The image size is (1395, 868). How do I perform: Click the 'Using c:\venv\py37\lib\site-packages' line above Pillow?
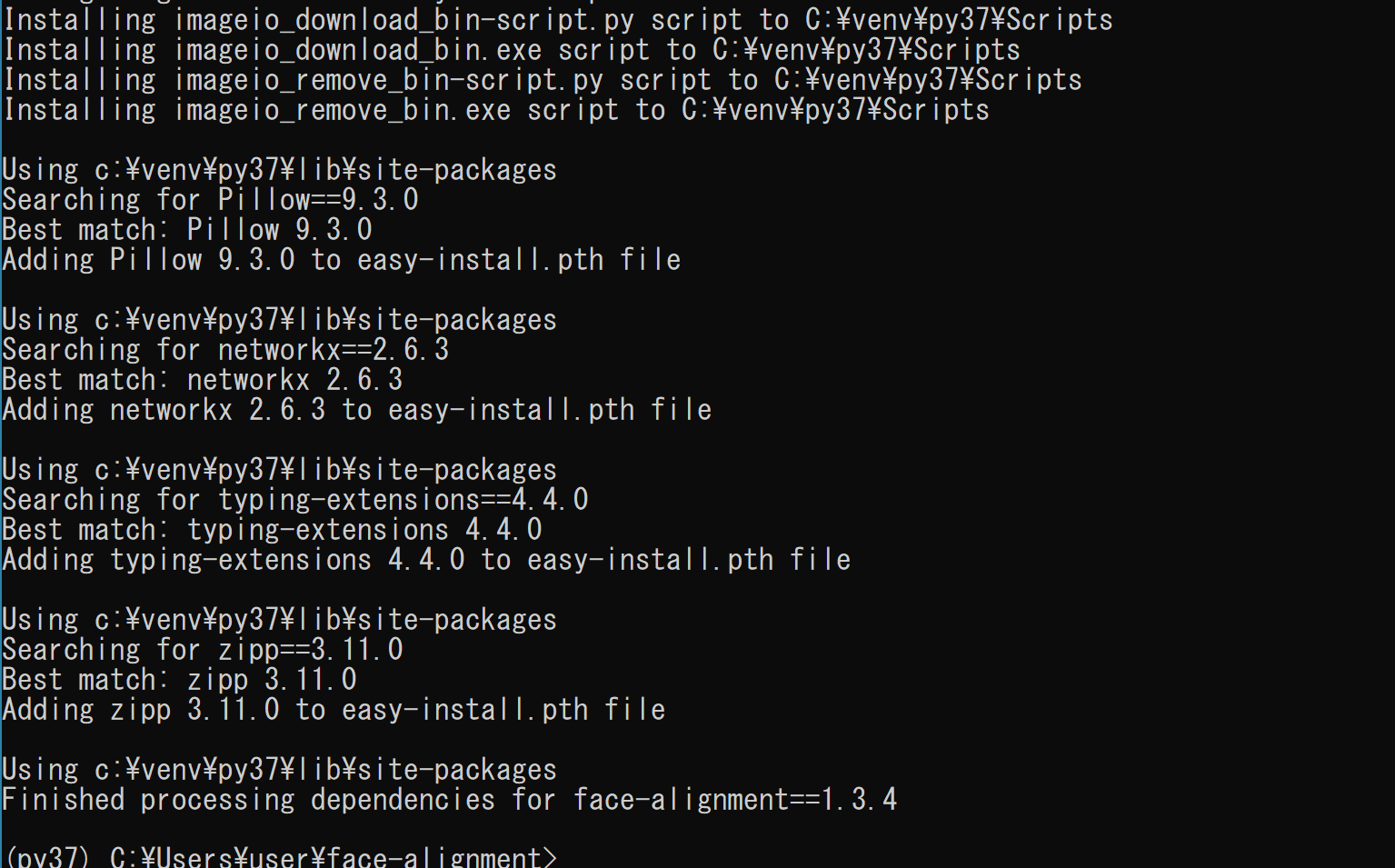tap(280, 169)
